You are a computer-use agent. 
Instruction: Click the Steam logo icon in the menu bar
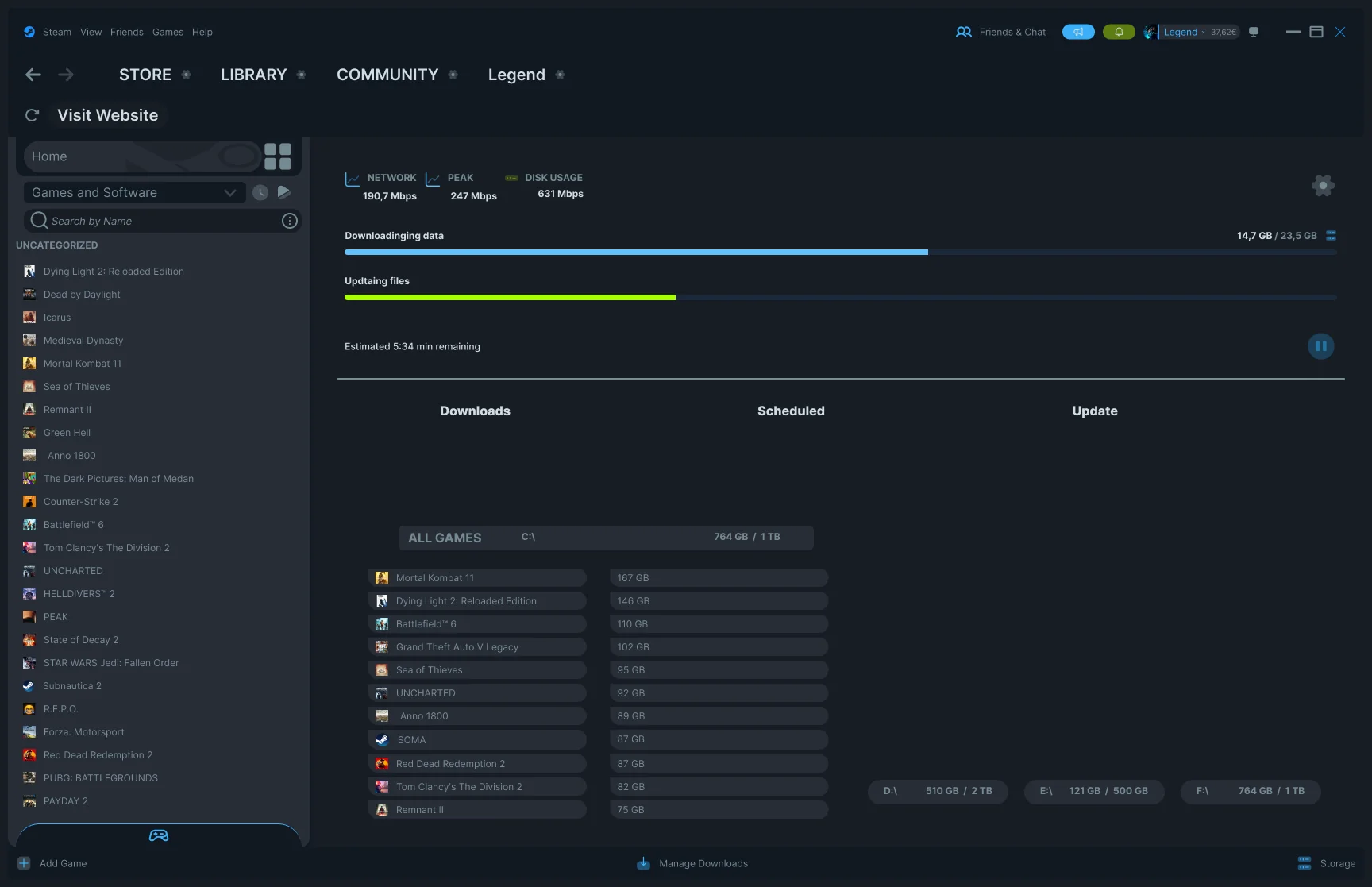[29, 32]
